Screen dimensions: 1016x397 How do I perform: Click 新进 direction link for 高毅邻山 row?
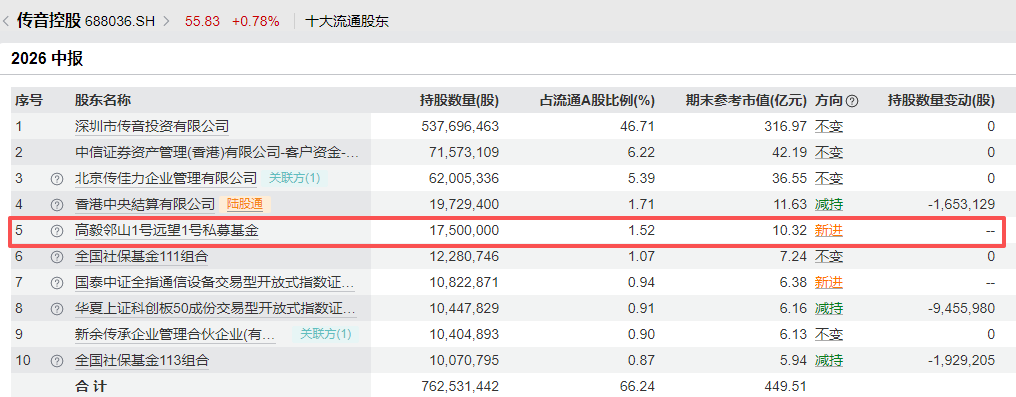coord(829,231)
